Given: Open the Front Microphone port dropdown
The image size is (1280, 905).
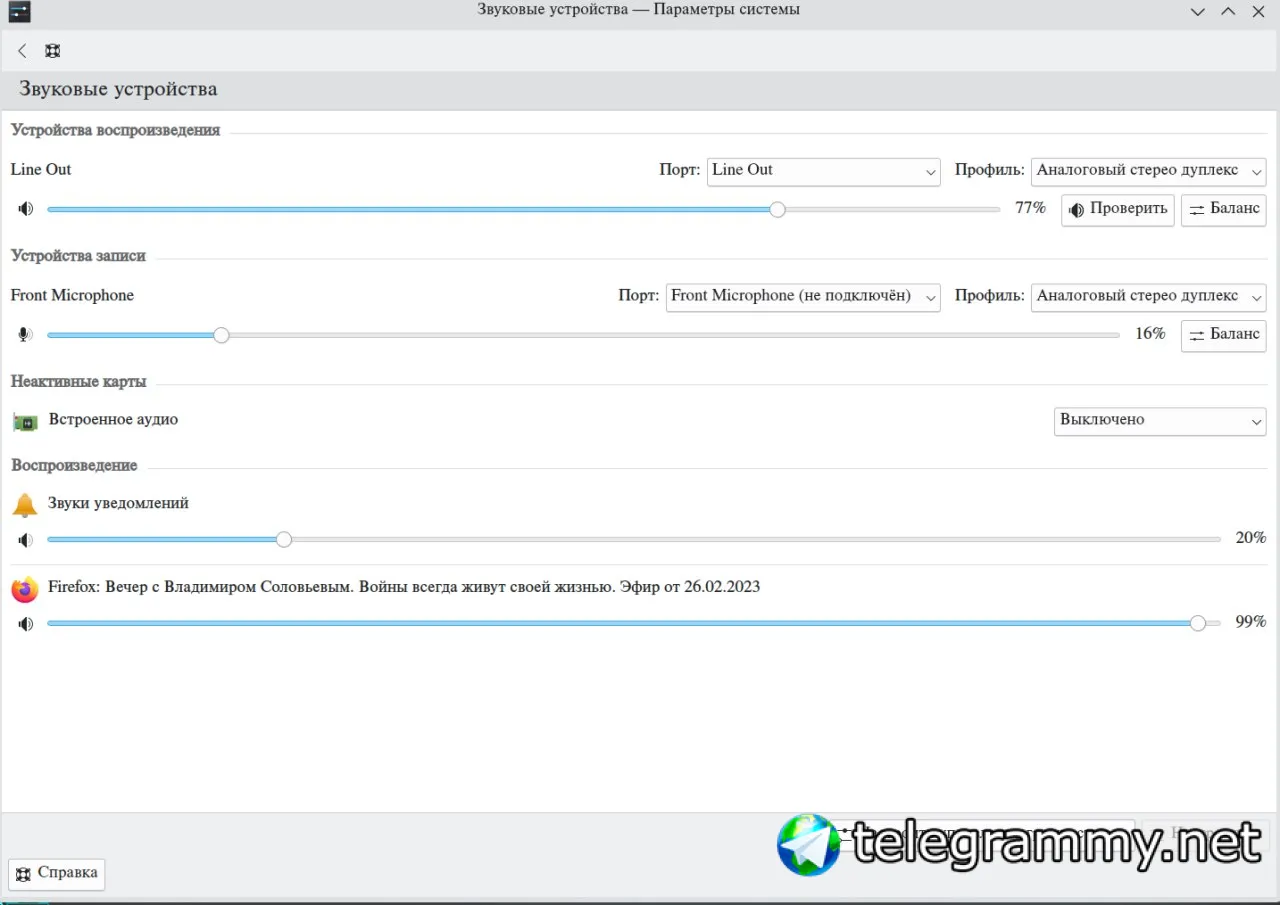Looking at the screenshot, I should pyautogui.click(x=803, y=297).
